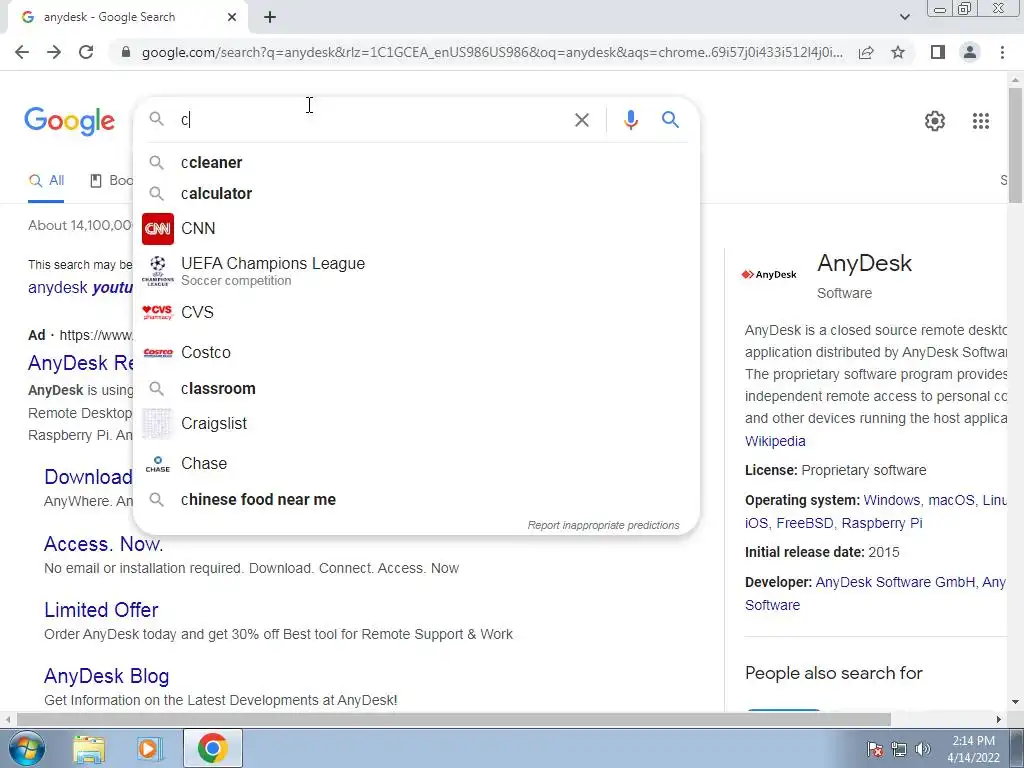Click the horizontal page scrollbar
Screen dimensions: 1024x768
point(453,720)
